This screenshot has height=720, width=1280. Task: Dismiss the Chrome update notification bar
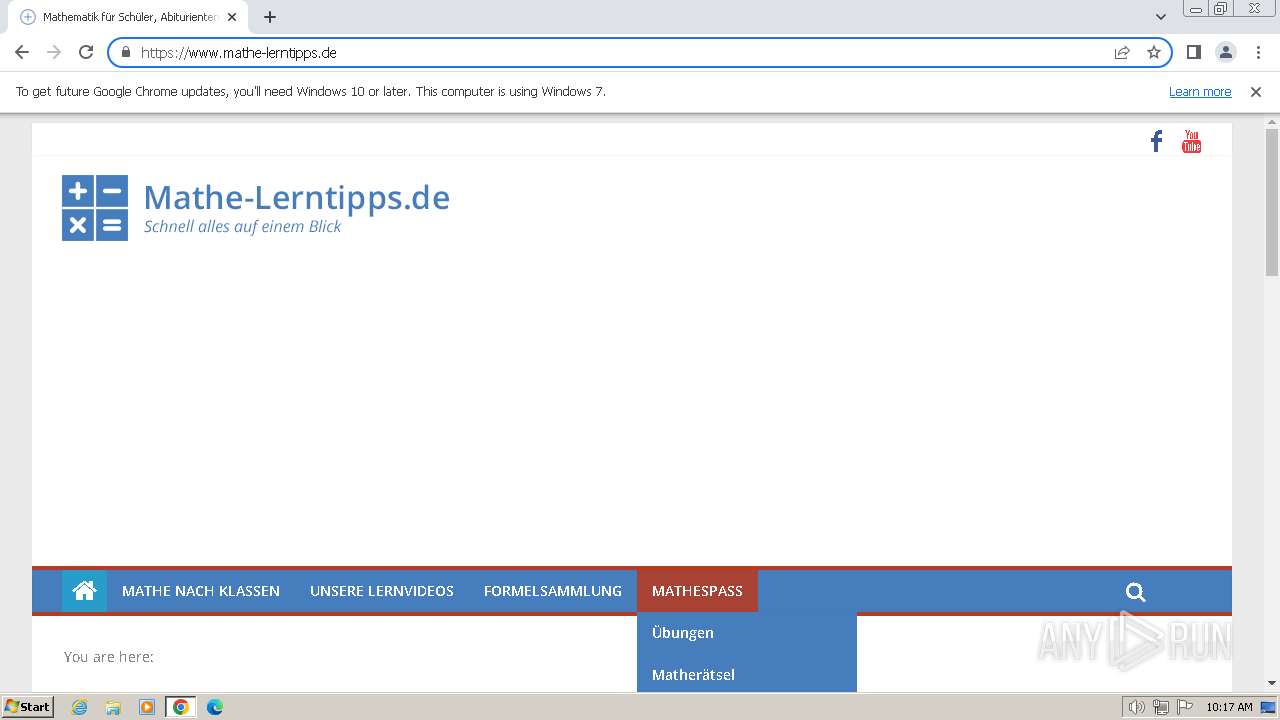[x=1256, y=92]
